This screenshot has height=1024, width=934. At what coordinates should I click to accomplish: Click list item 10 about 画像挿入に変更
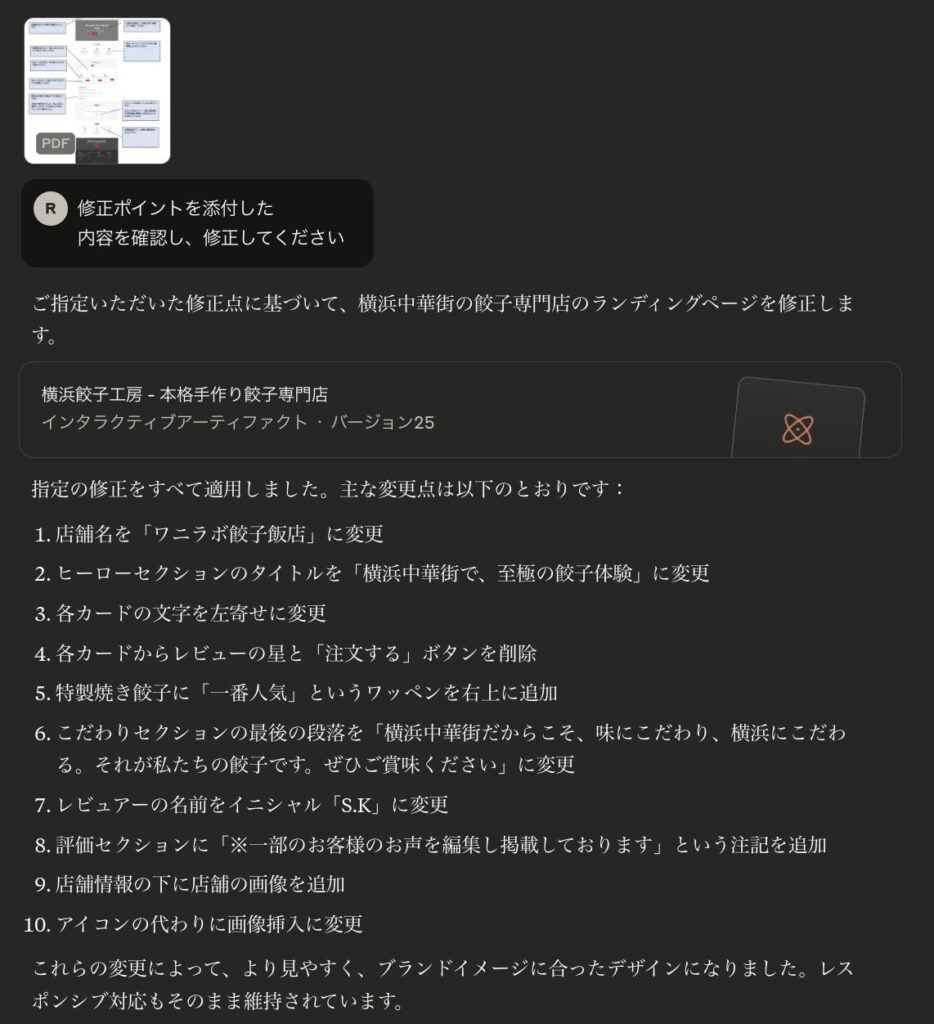[193, 924]
